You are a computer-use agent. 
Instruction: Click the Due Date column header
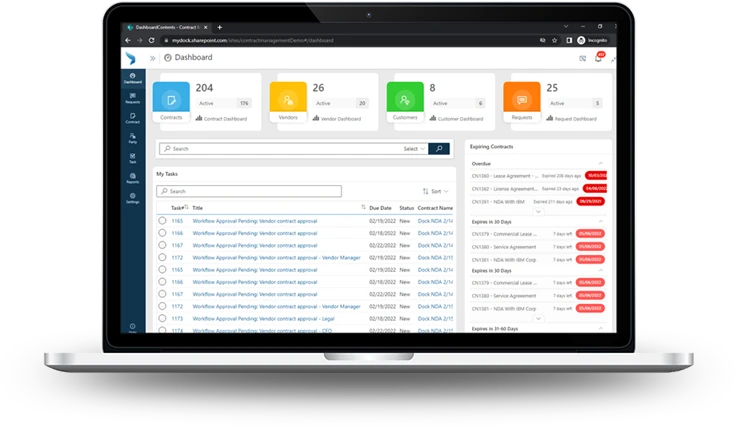pyautogui.click(x=380, y=208)
